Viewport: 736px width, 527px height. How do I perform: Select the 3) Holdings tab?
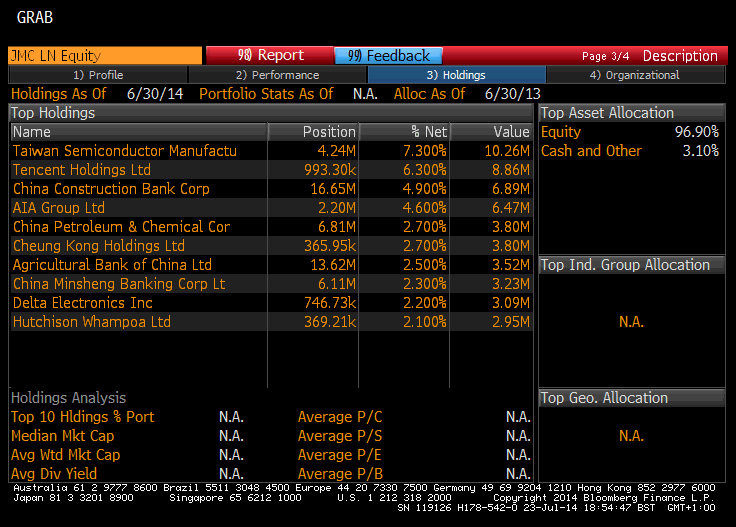tap(456, 75)
